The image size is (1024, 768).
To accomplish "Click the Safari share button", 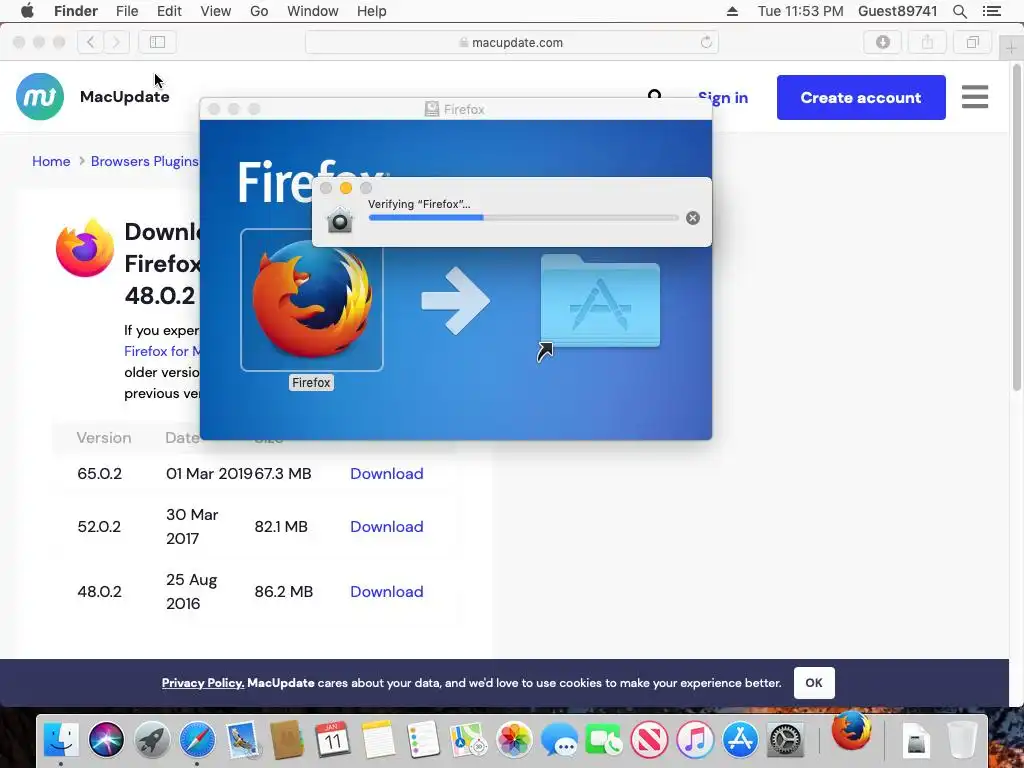I will (927, 42).
